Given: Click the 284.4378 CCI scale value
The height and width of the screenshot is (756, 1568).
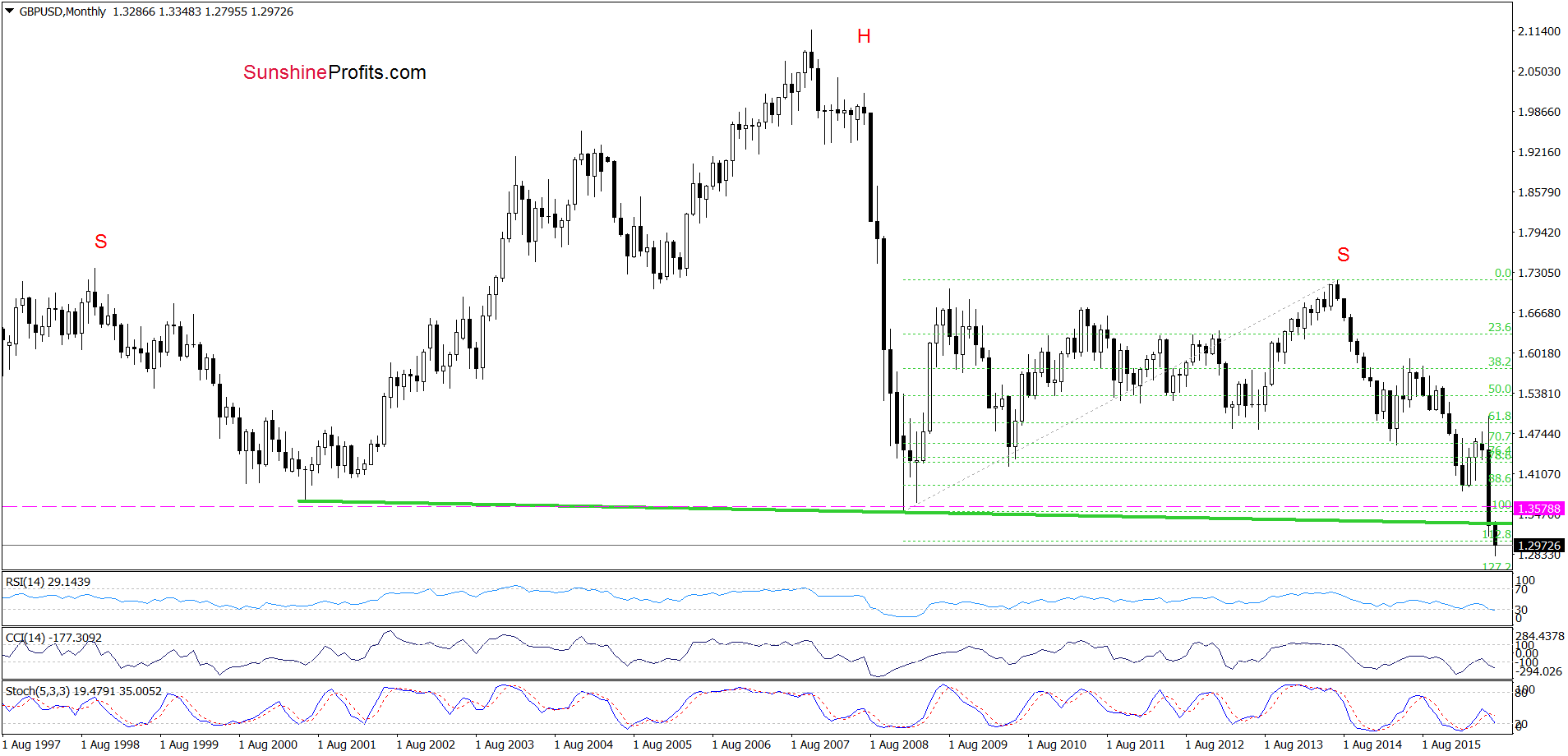Looking at the screenshot, I should pos(1540,636).
